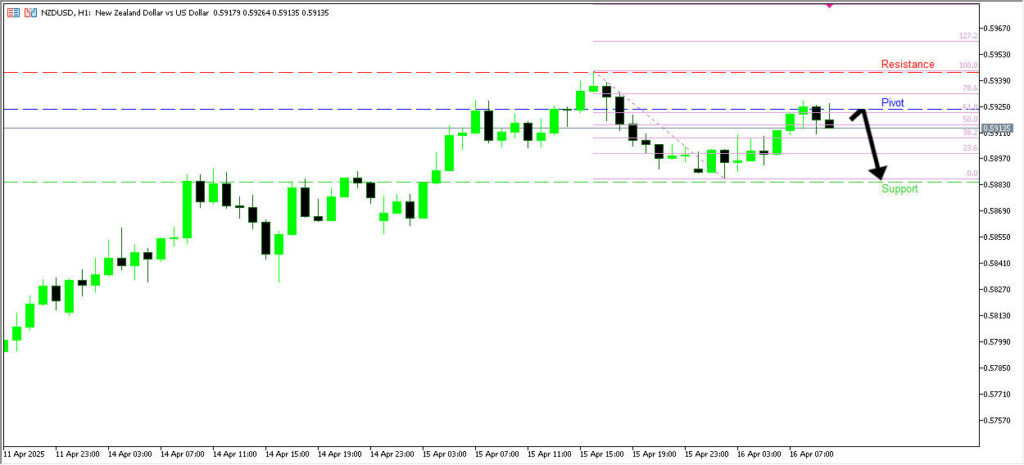Click the Fibonacci 127.2 level label
Viewport: 1024px width, 465px height.
pos(967,36)
